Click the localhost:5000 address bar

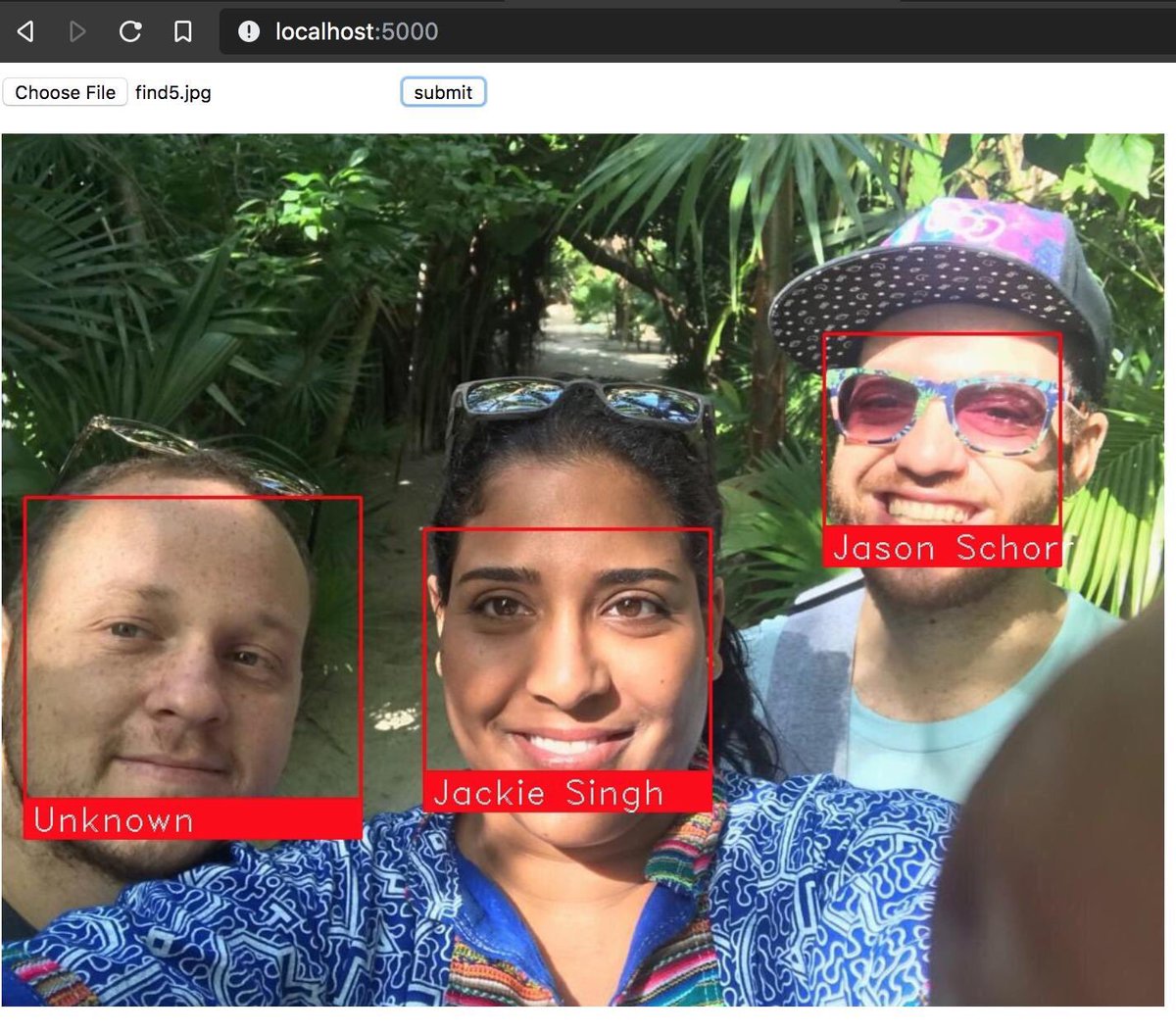click(x=696, y=31)
